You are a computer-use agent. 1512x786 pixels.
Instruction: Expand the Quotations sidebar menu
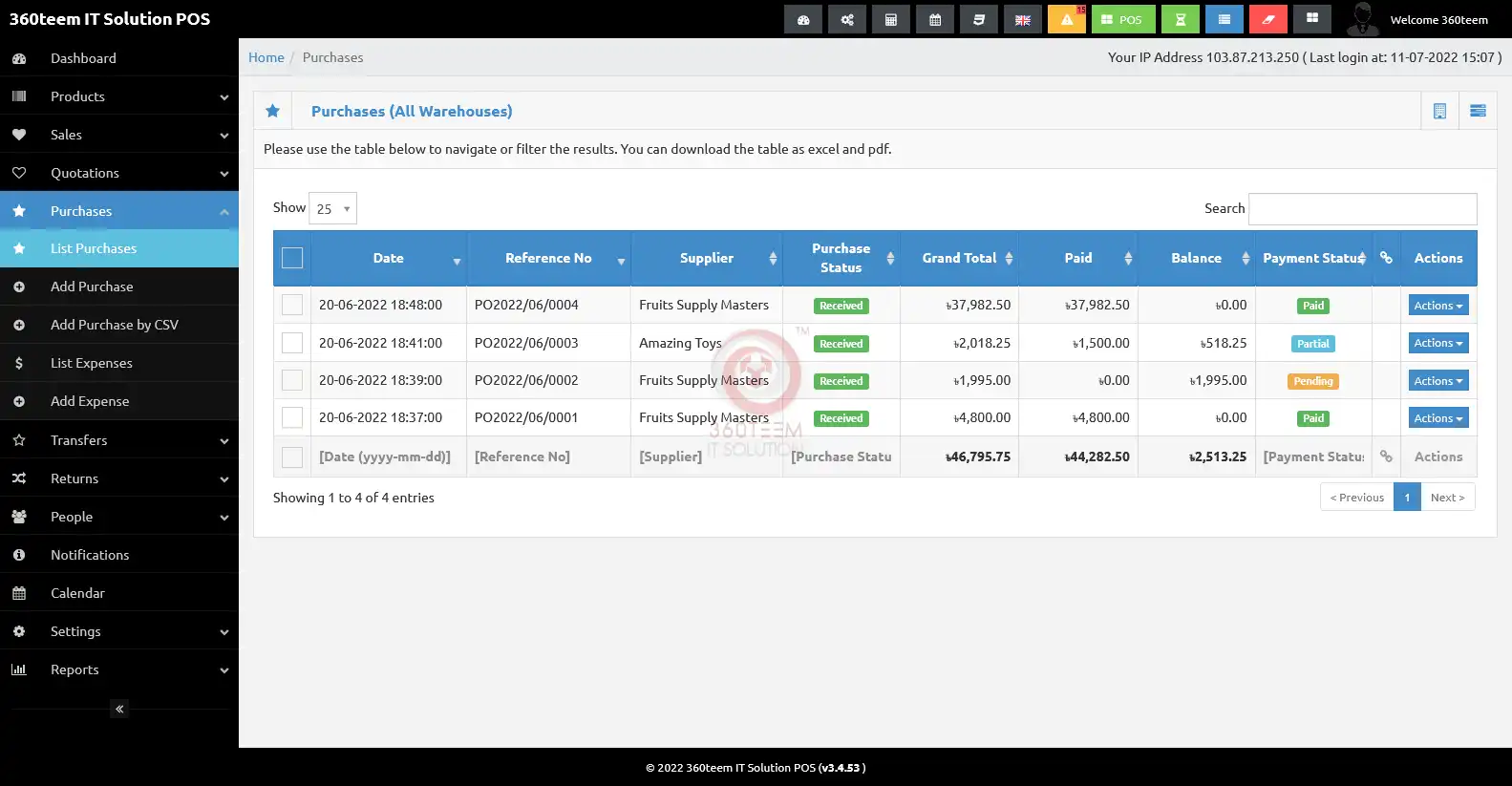[x=119, y=173]
